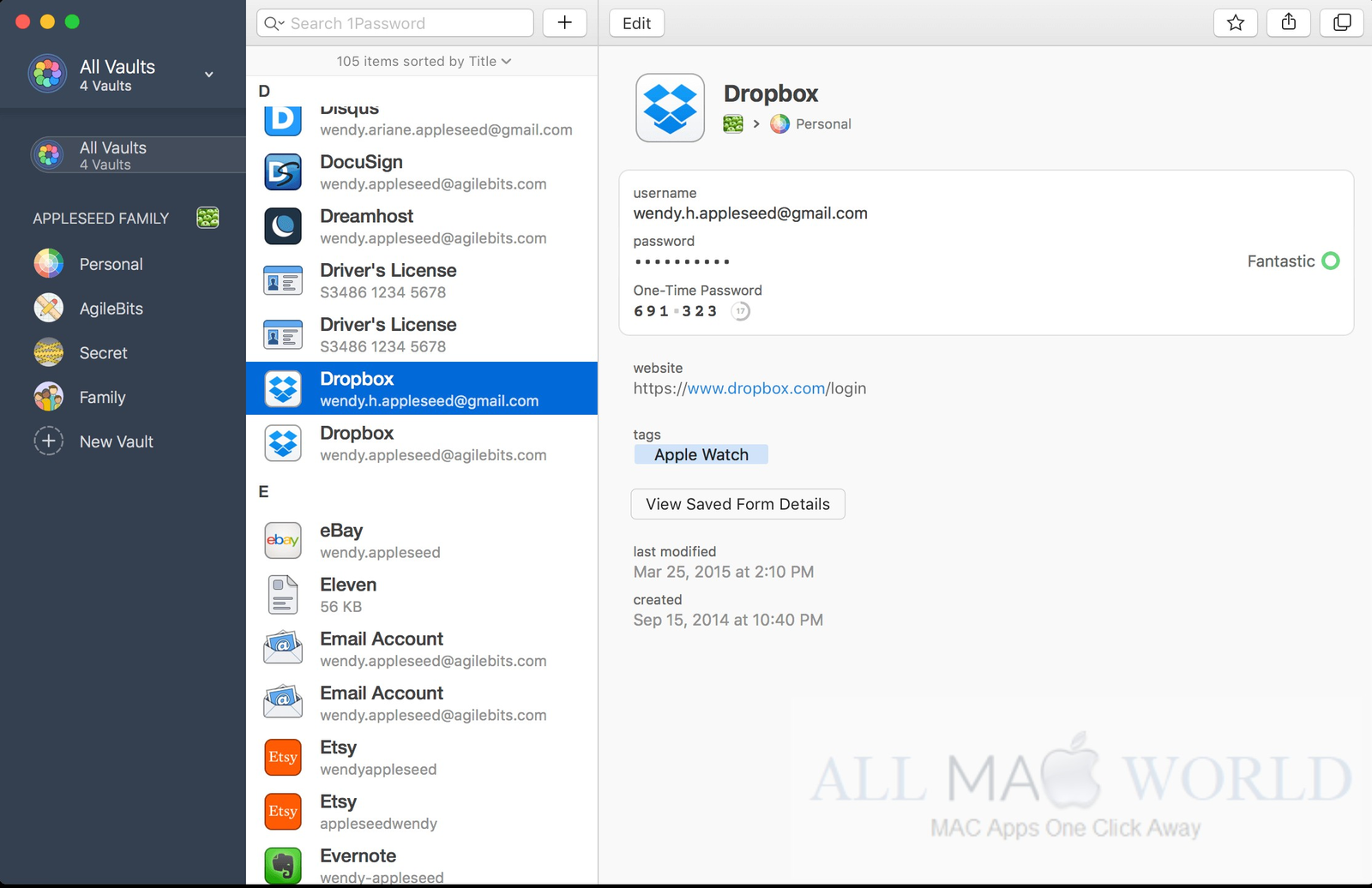The image size is (1372, 888).
Task: Select Dropbox wendy.appleseed@agilebits.com entry icon
Action: [x=283, y=443]
